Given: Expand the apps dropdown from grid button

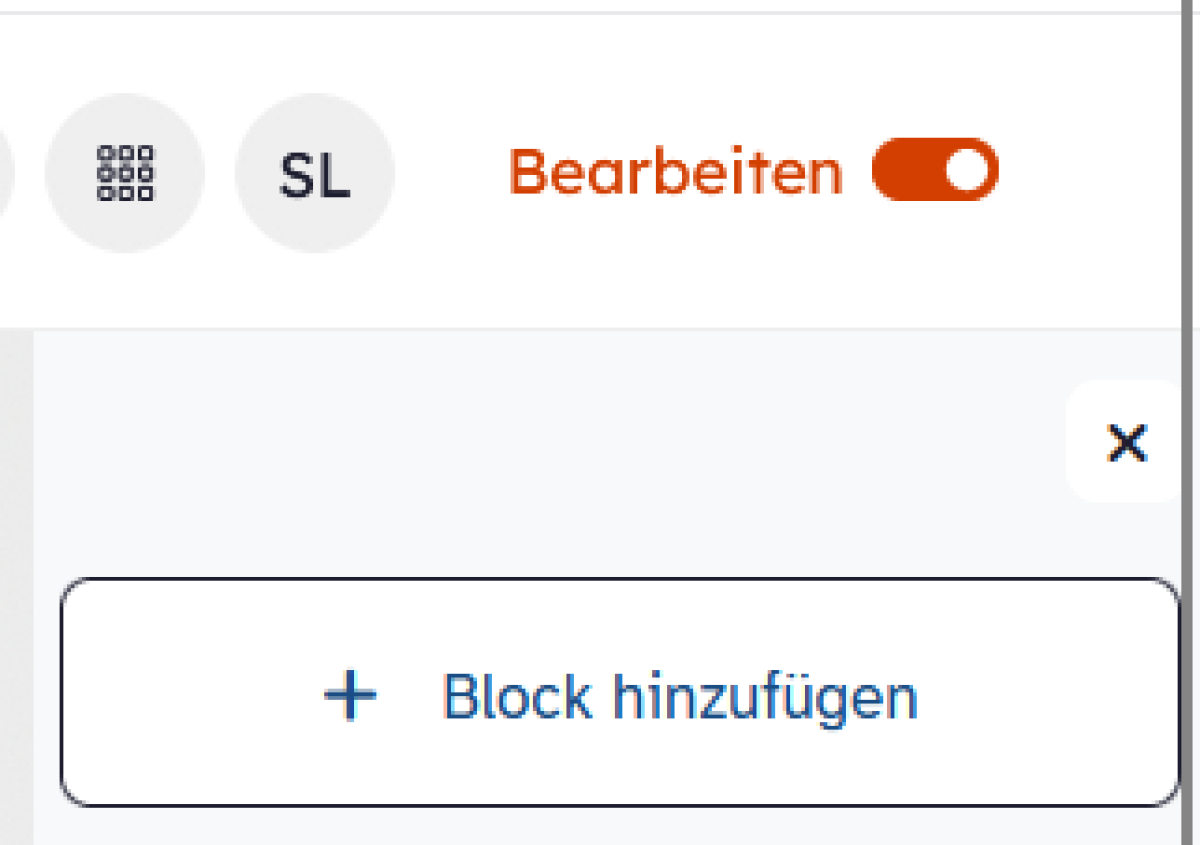Looking at the screenshot, I should tap(125, 173).
